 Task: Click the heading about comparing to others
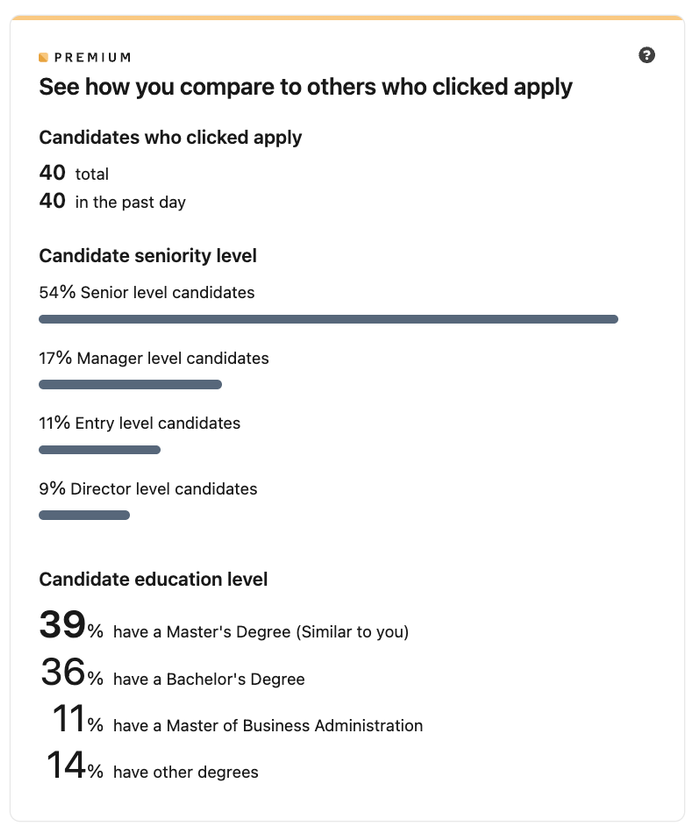click(x=305, y=87)
